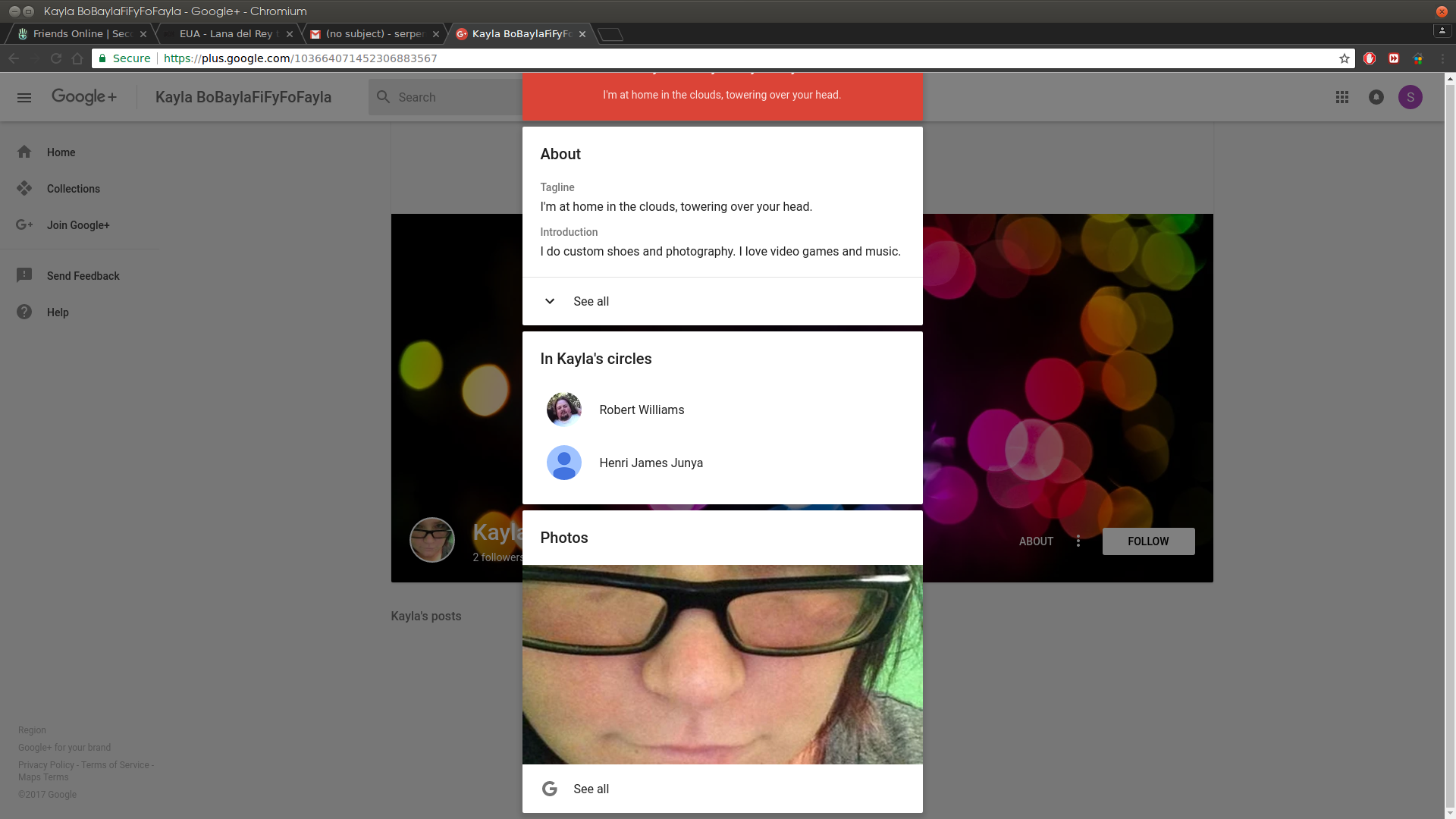The image size is (1456, 819).
Task: Open the hamburger main menu
Action: point(24,97)
